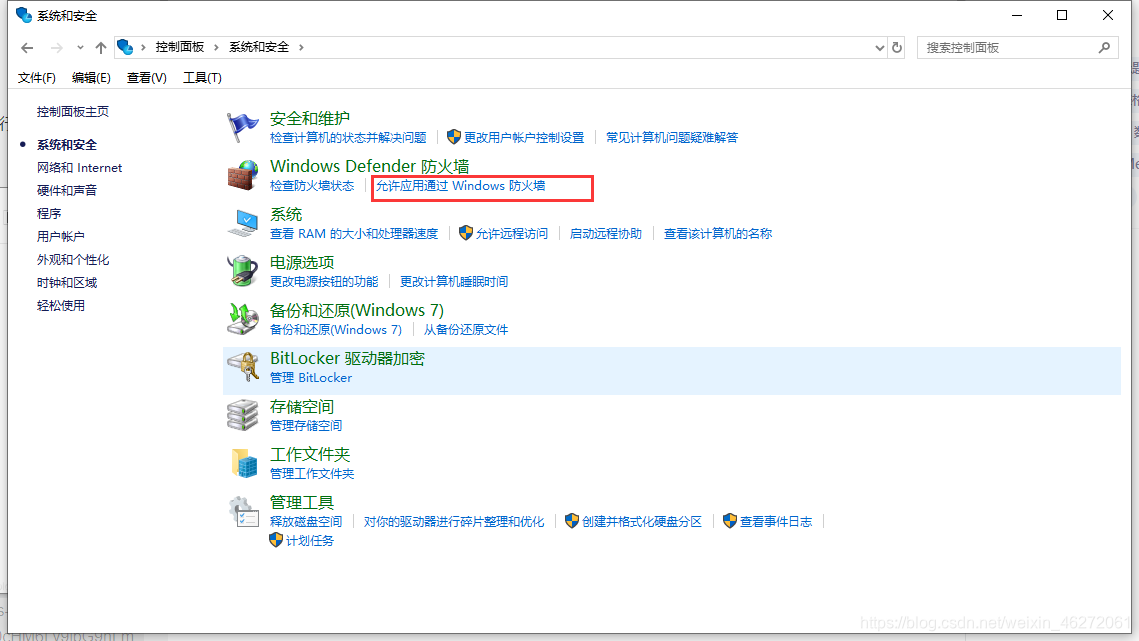Screen dimensions: 1139x641
Task: Click the window title bar system icon
Action: point(23,15)
